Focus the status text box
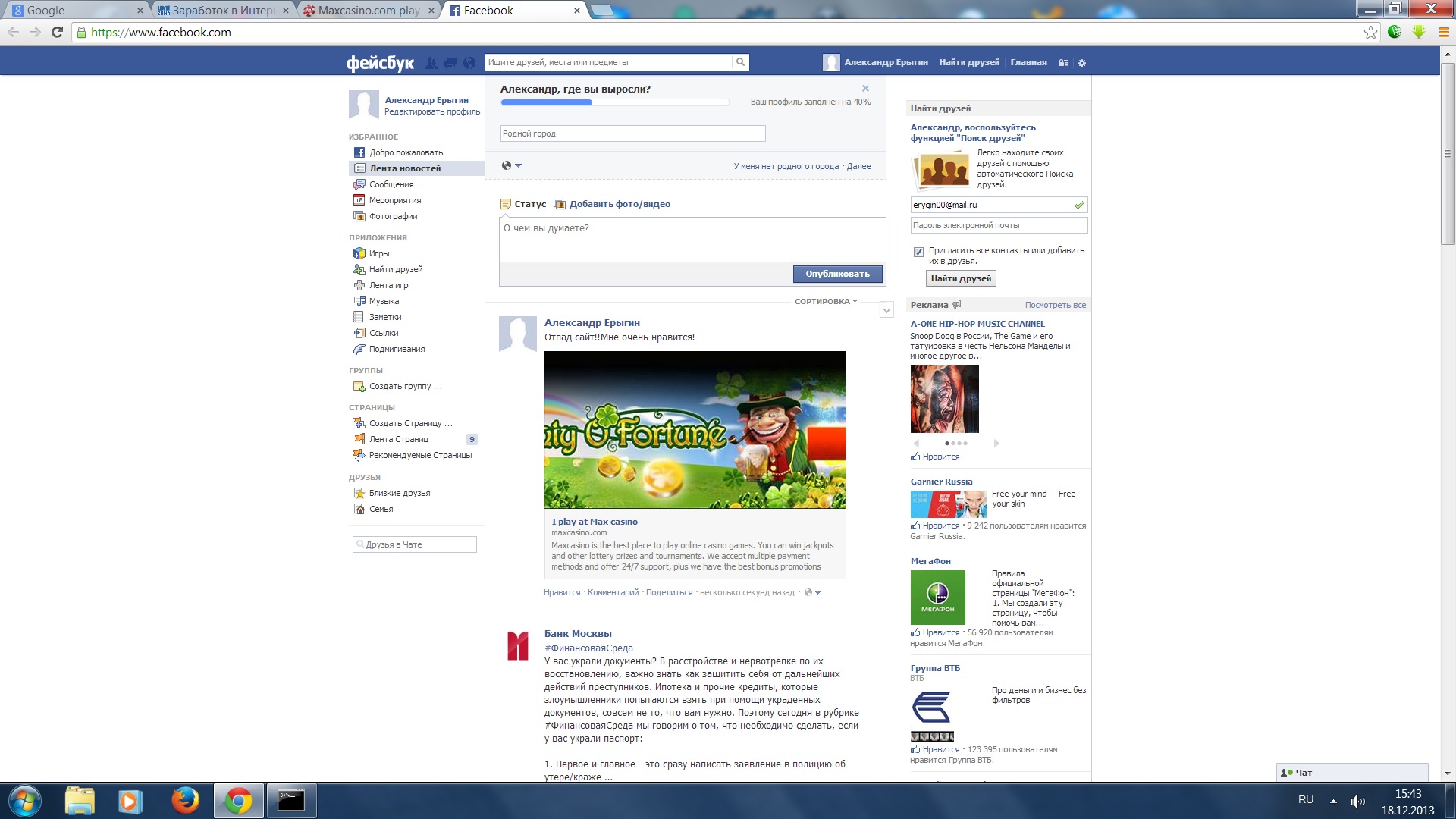The width and height of the screenshot is (1456, 819). tap(692, 240)
